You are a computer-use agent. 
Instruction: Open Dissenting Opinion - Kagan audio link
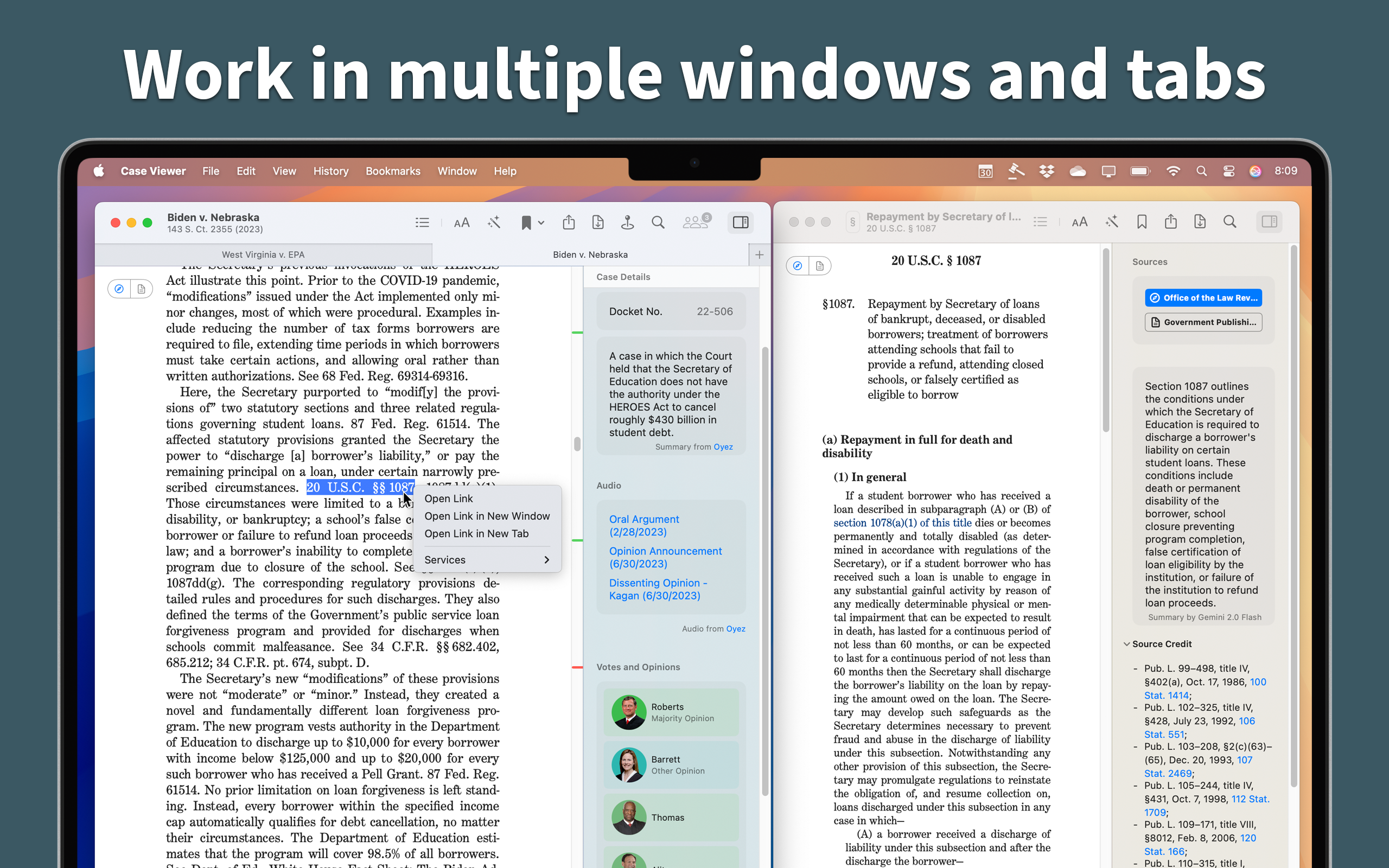coord(658,589)
